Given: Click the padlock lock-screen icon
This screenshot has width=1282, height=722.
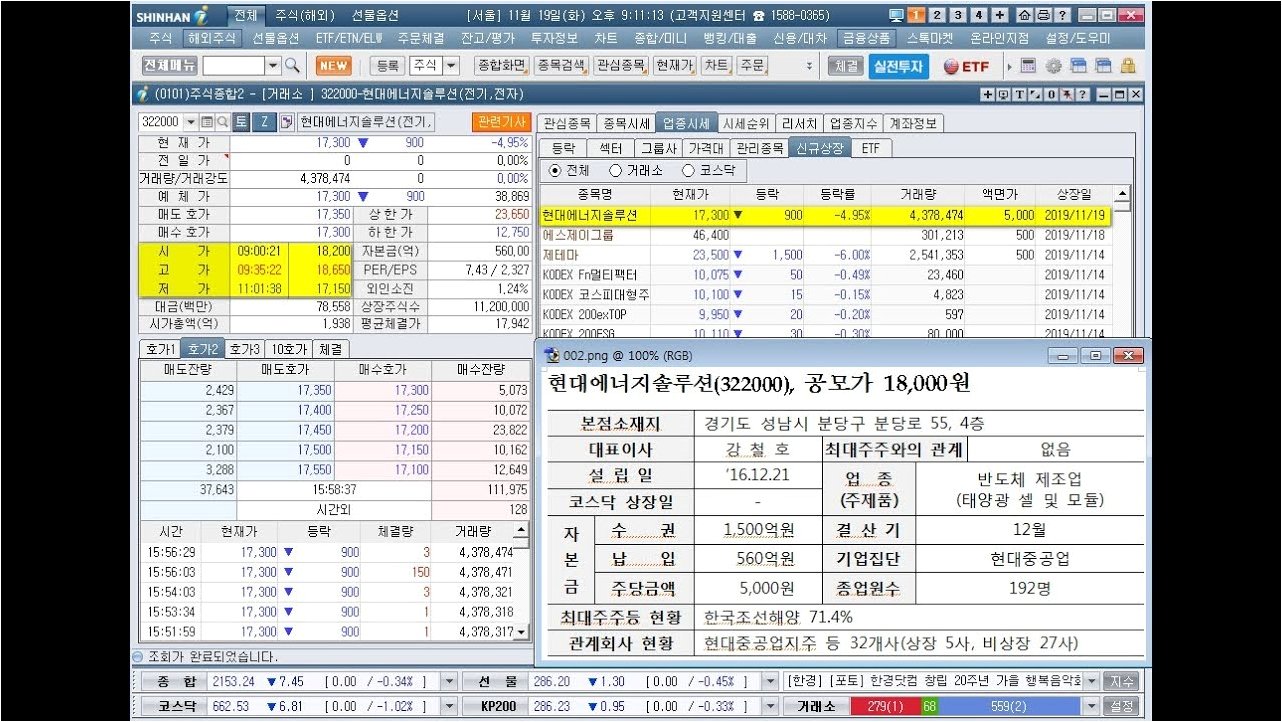Looking at the screenshot, I should pos(1128,66).
